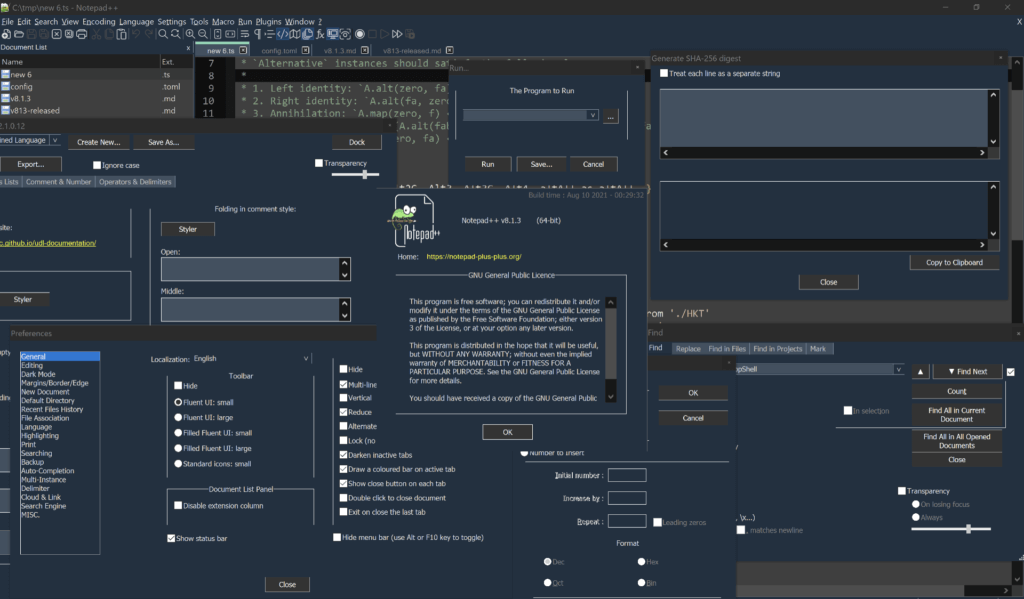The height and width of the screenshot is (599, 1024).
Task: Enable Treat each line as a separate string
Action: coord(663,73)
